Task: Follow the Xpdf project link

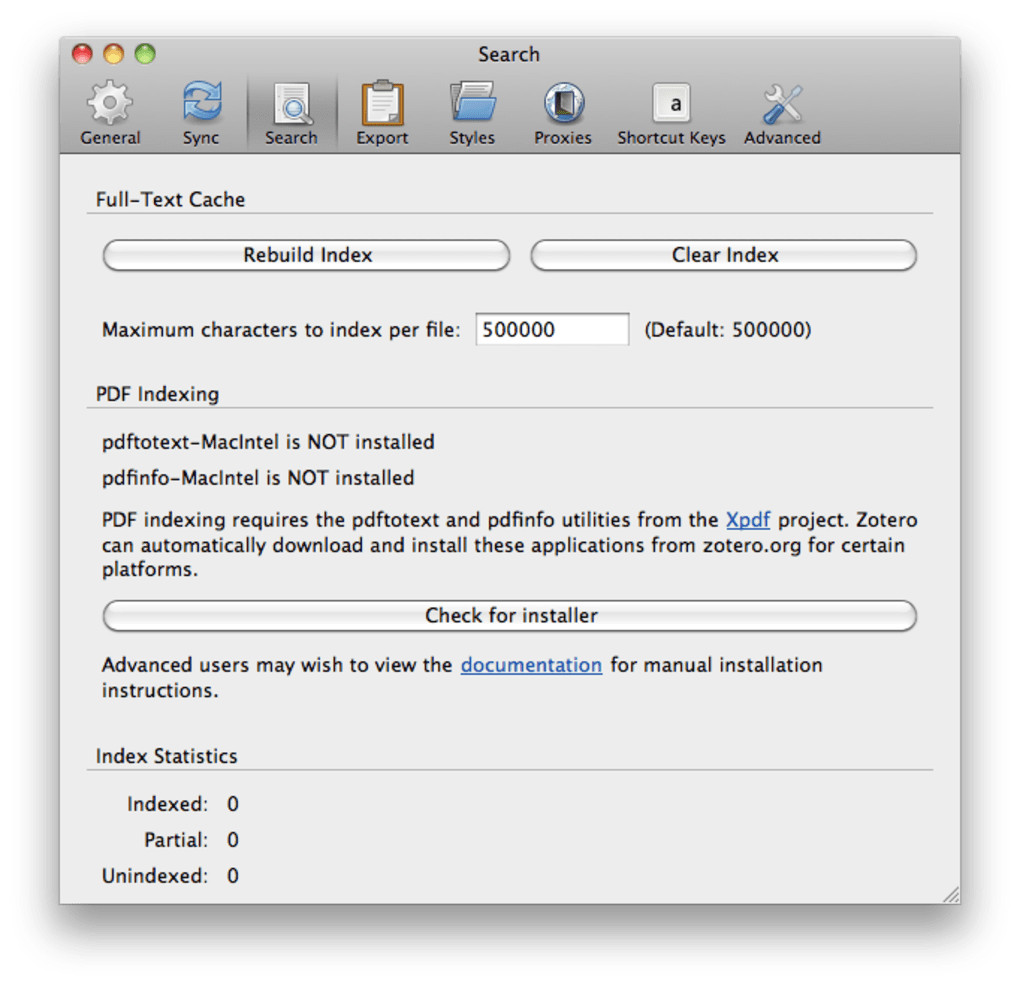Action: [748, 520]
